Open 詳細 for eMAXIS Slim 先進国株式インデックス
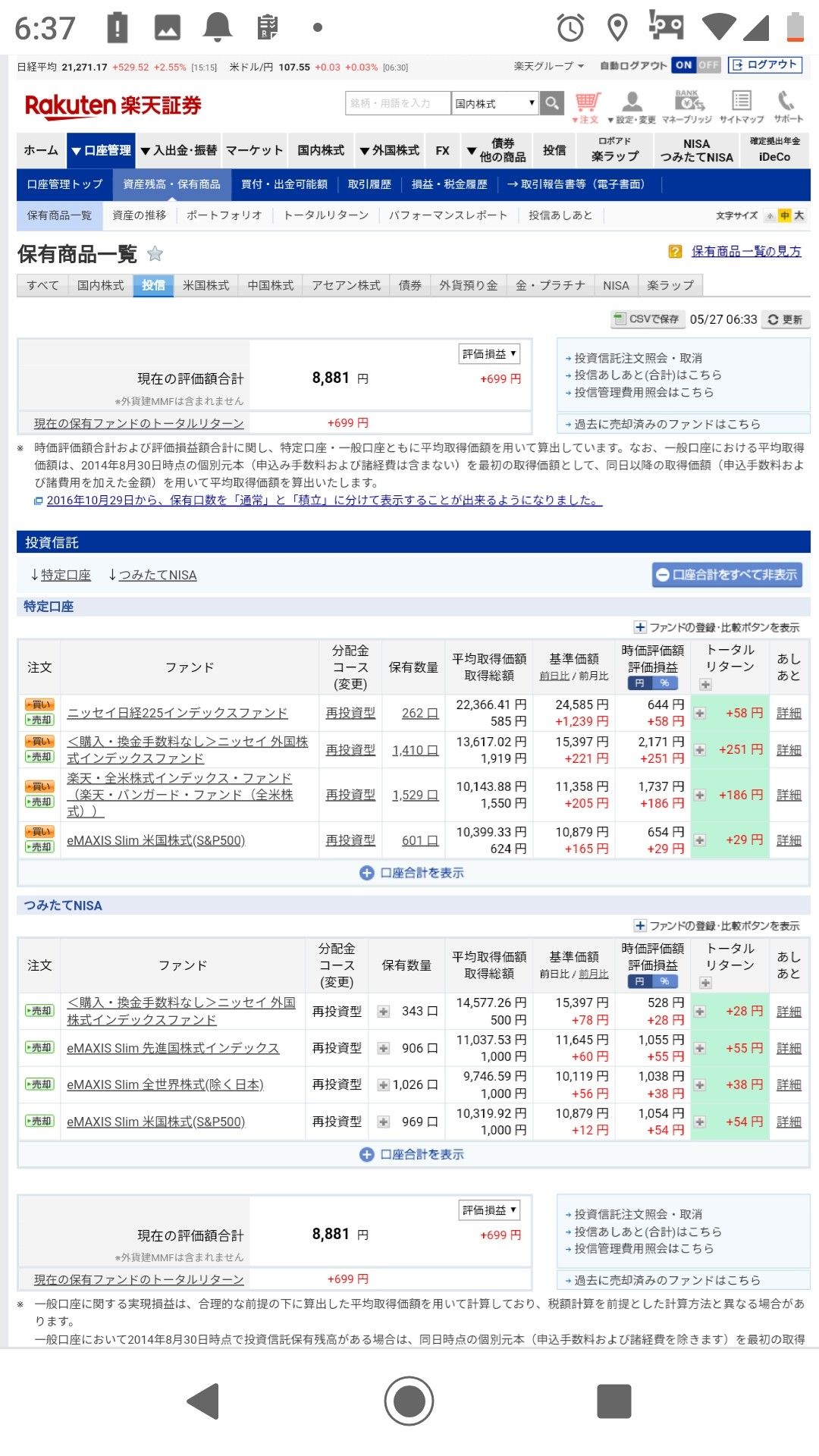This screenshot has width=819, height=1456. tap(789, 1048)
